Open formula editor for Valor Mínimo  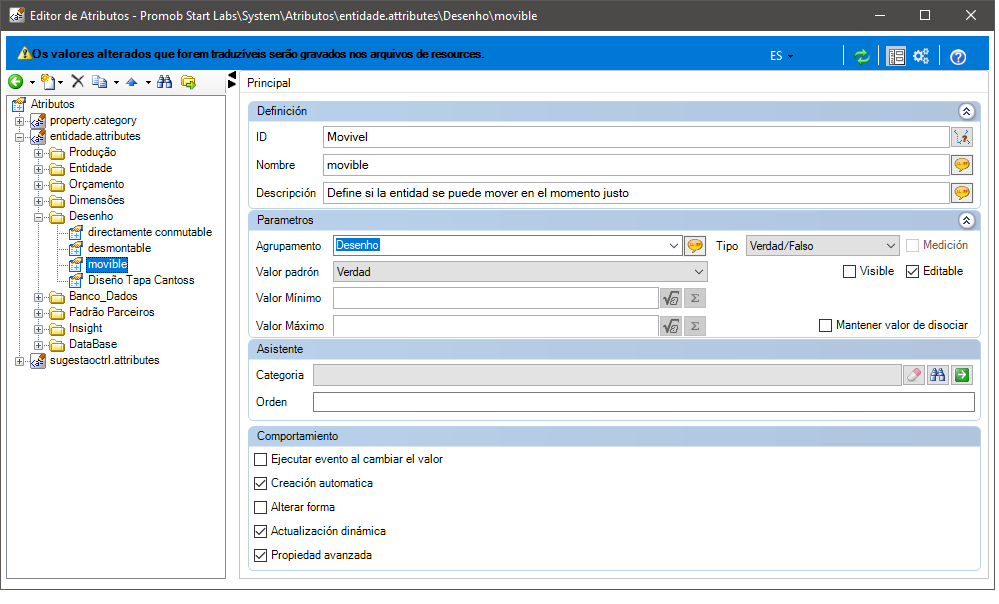(x=671, y=298)
